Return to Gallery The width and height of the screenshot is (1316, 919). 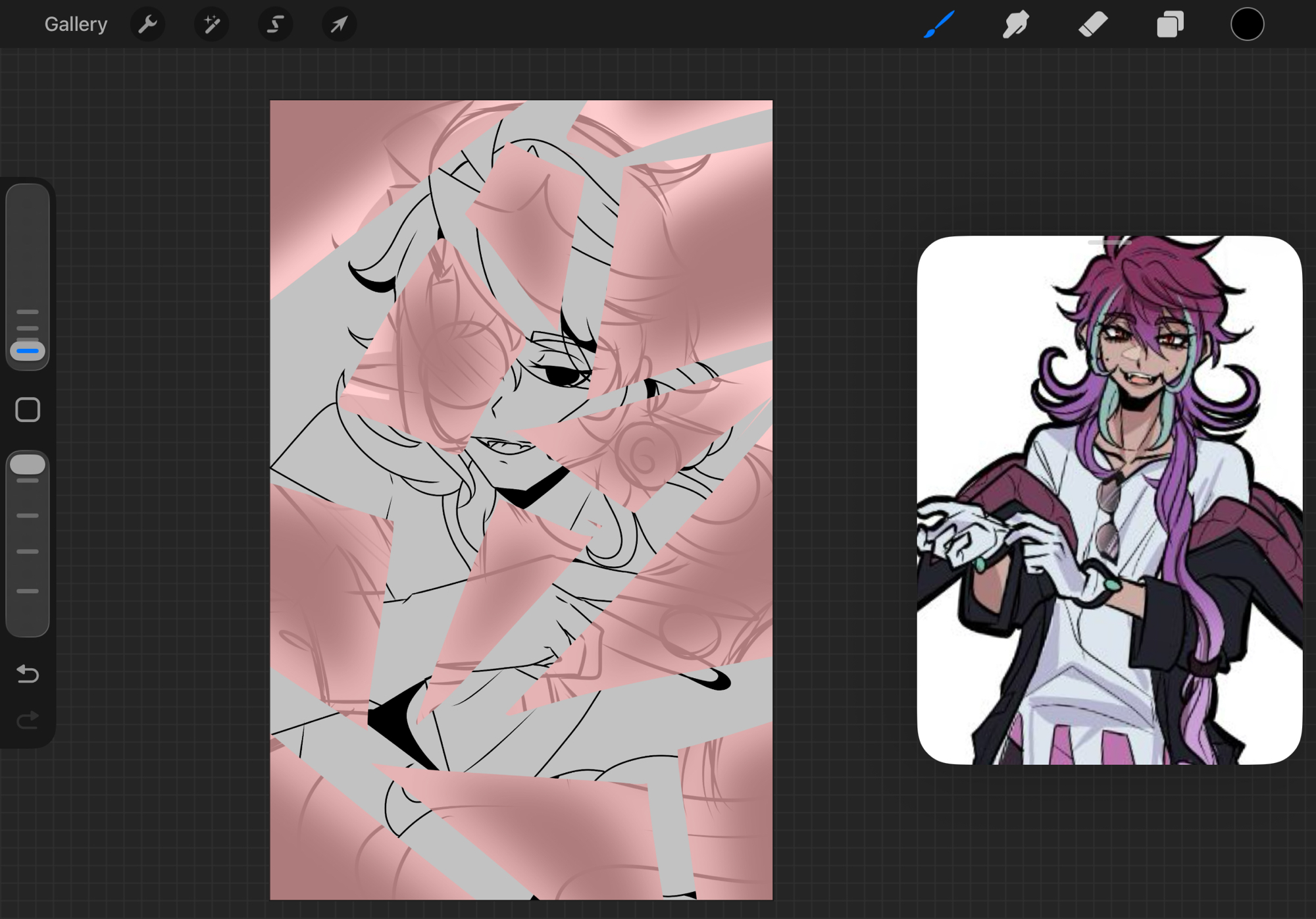click(76, 25)
